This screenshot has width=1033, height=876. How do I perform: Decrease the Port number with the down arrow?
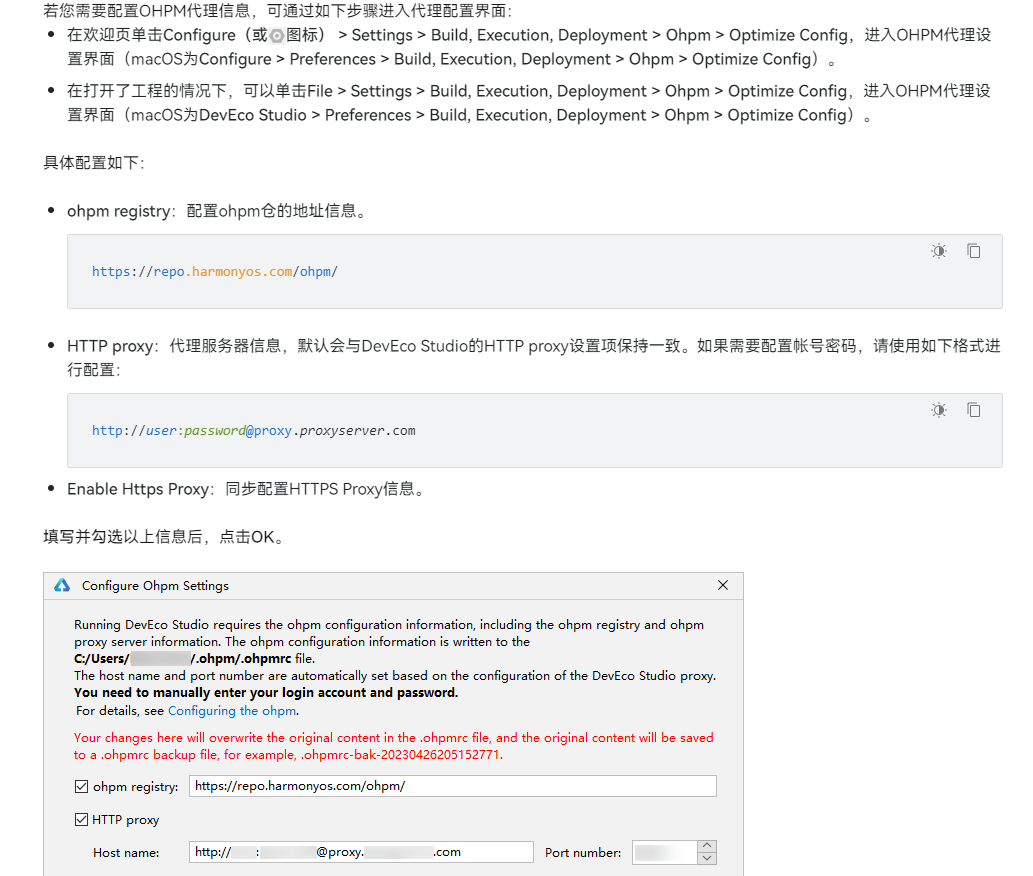click(707, 858)
